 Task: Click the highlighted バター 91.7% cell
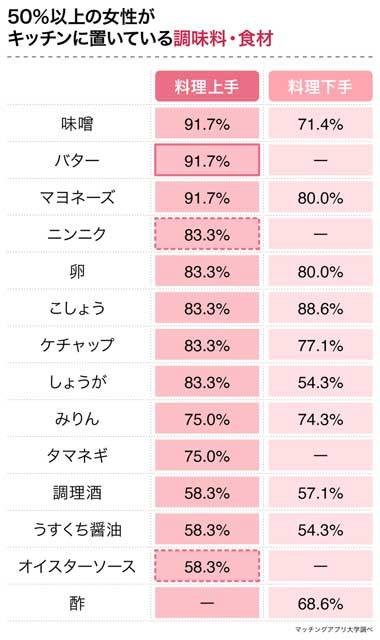click(207, 160)
